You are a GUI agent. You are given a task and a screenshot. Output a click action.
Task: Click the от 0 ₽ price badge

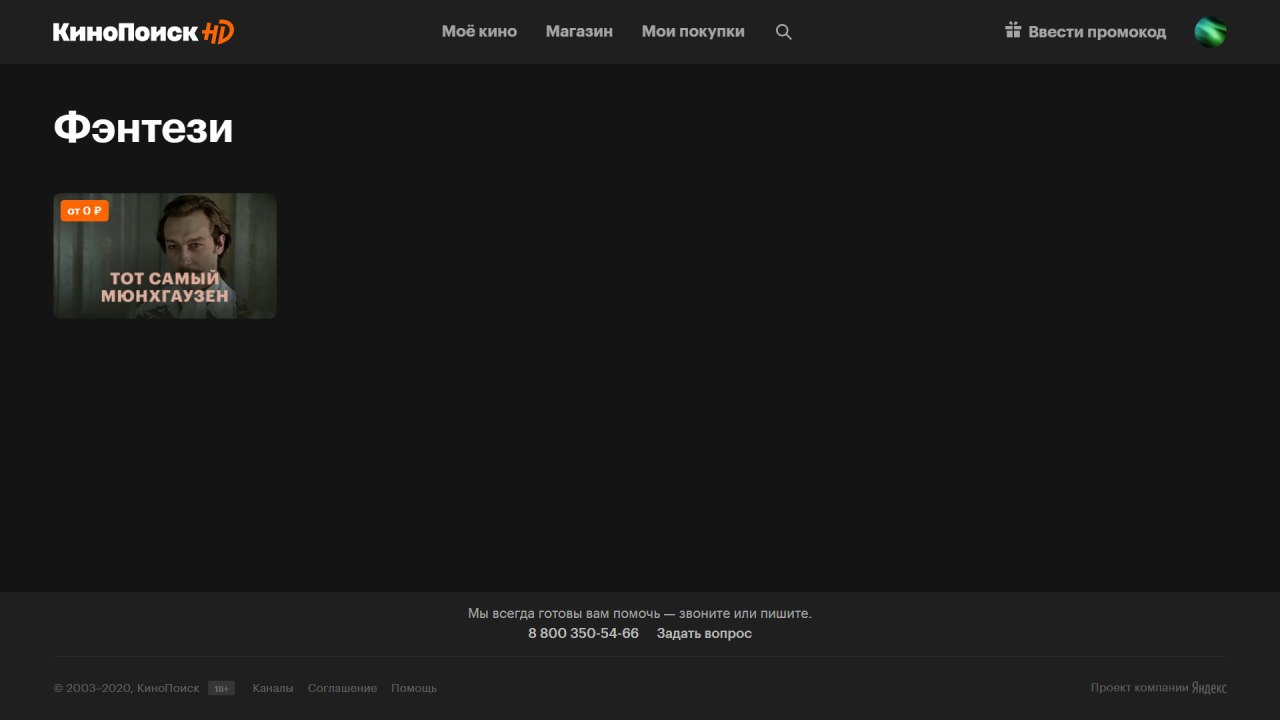pyautogui.click(x=84, y=211)
